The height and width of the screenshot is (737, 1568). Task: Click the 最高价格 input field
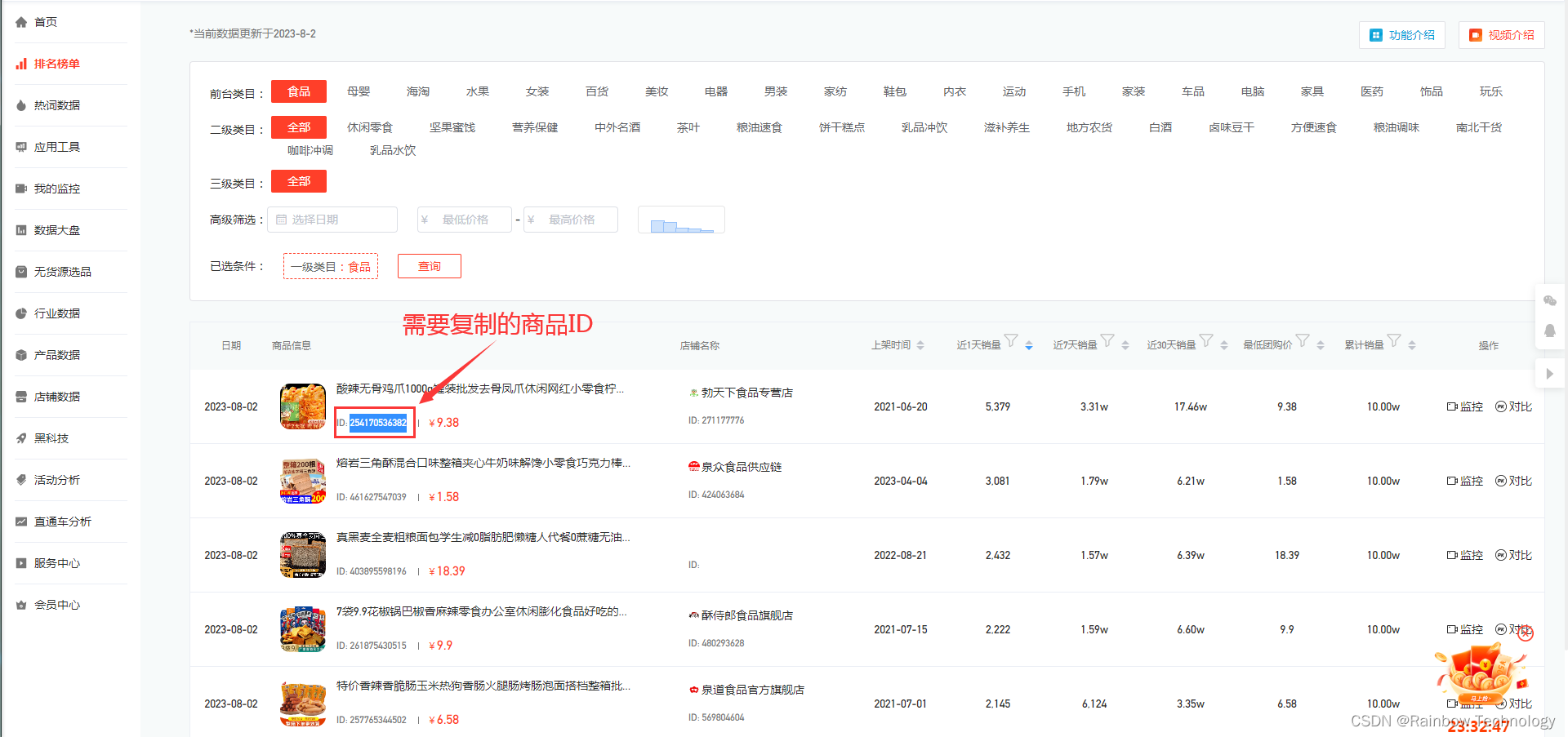tap(571, 220)
